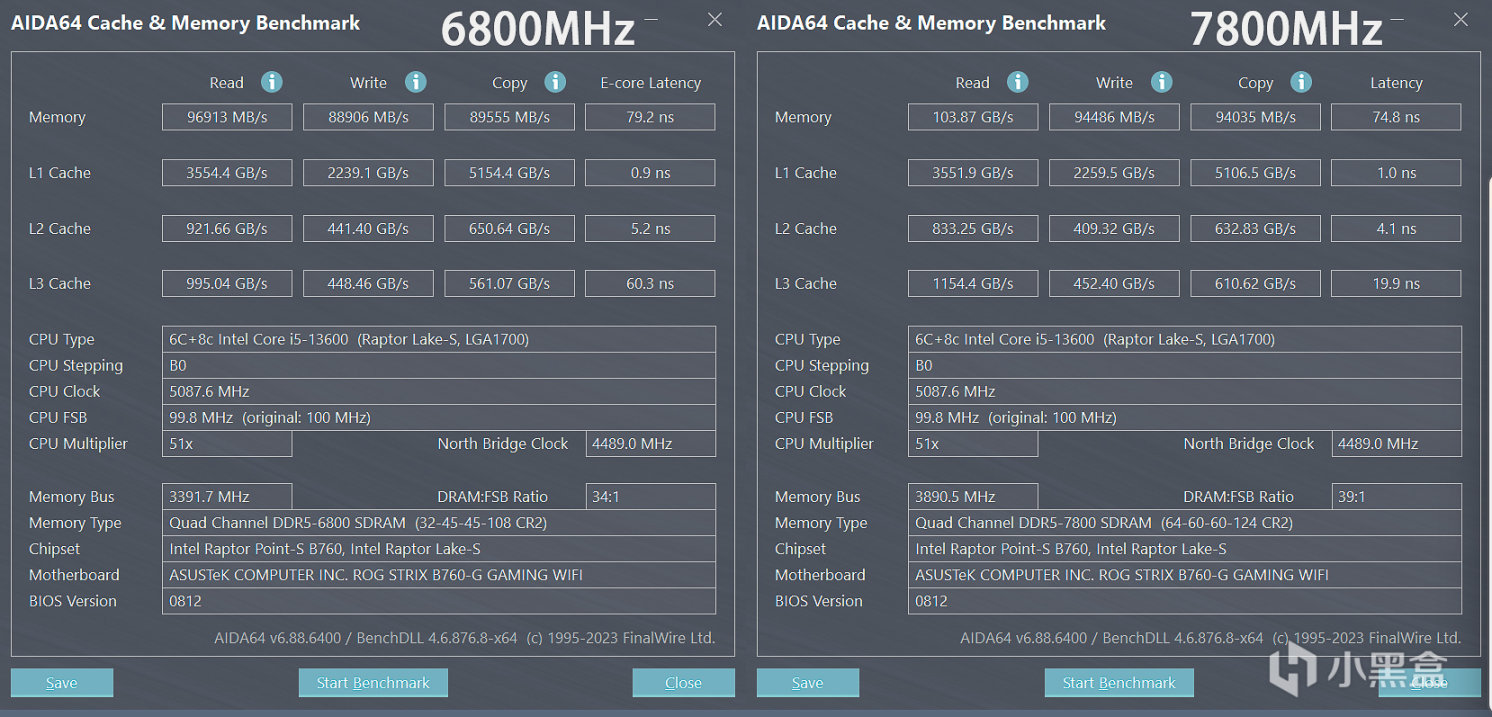Click the right Memory Read 103.87 GB/s field
This screenshot has width=1492, height=717.
(x=973, y=117)
